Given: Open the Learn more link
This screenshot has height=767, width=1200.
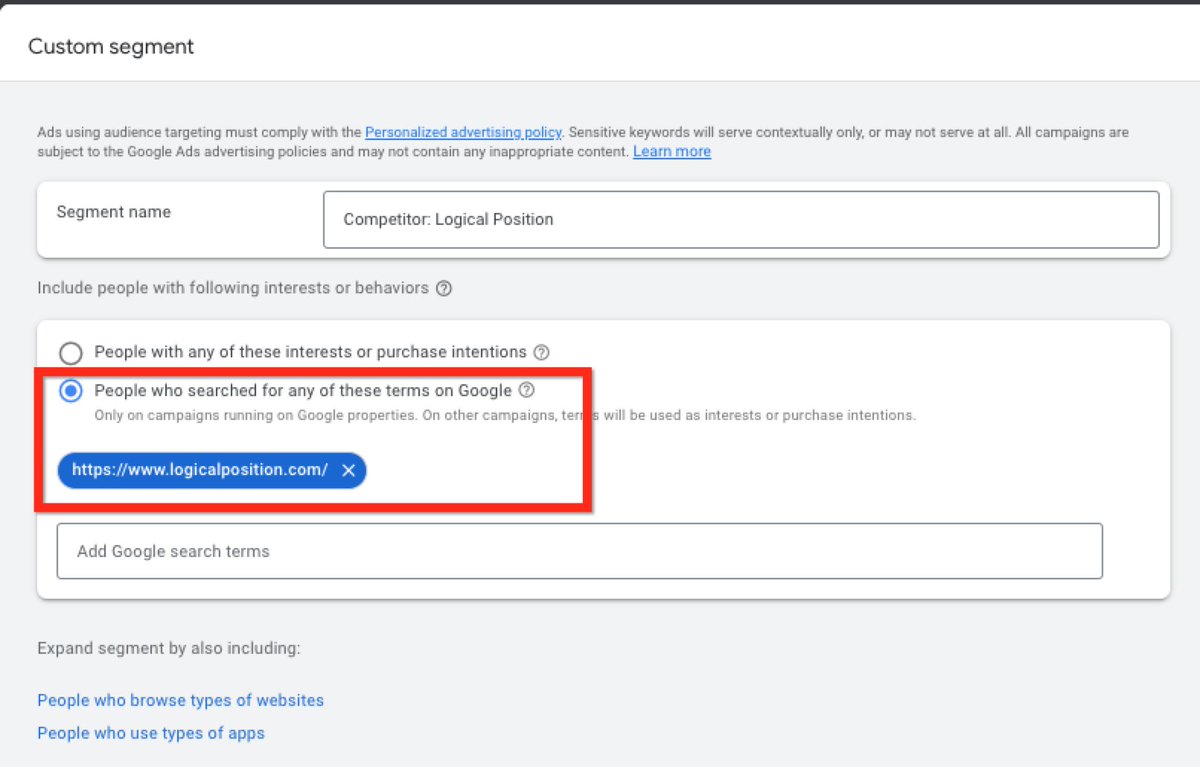Looking at the screenshot, I should 672,152.
